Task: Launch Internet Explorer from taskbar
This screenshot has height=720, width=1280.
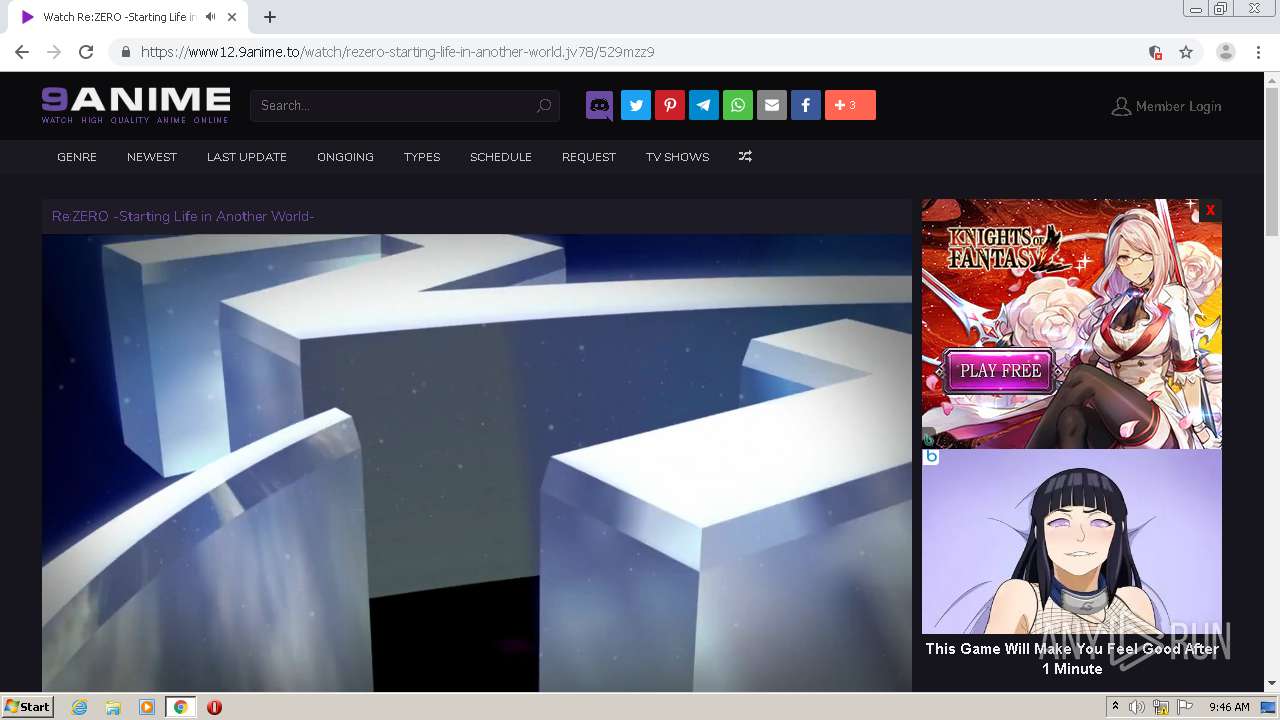Action: (x=80, y=707)
